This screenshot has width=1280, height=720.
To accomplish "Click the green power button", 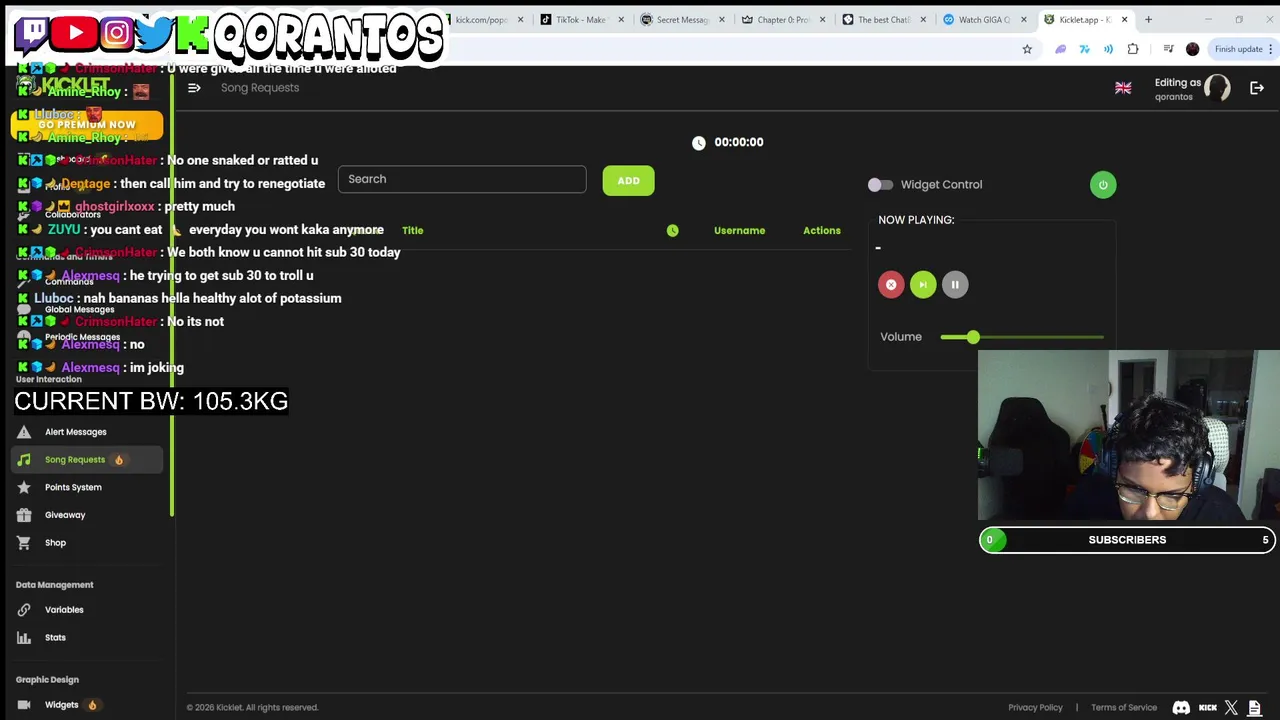I will point(1103,185).
